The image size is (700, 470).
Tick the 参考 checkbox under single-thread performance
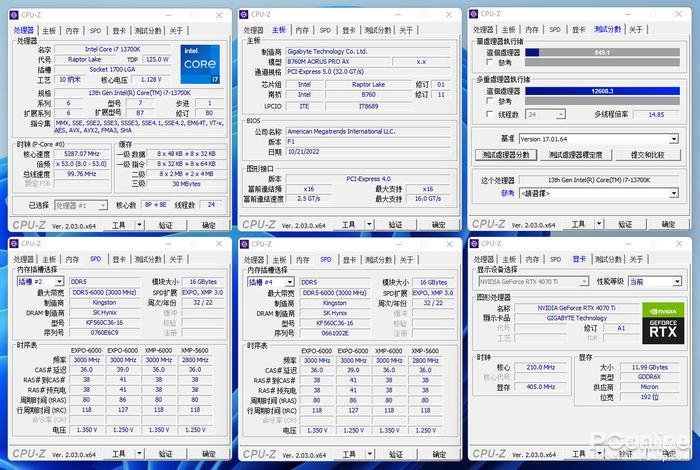pos(489,62)
